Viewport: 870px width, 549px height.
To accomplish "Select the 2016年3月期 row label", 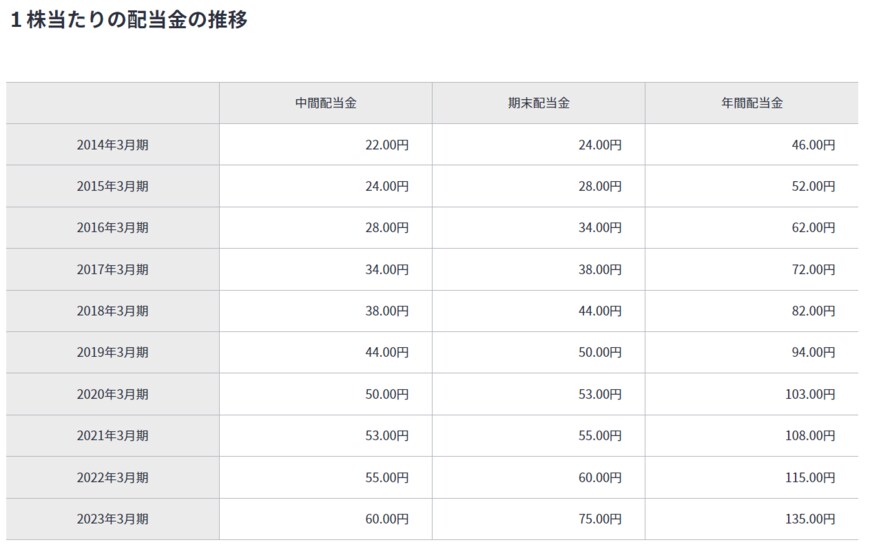I will pyautogui.click(x=113, y=228).
